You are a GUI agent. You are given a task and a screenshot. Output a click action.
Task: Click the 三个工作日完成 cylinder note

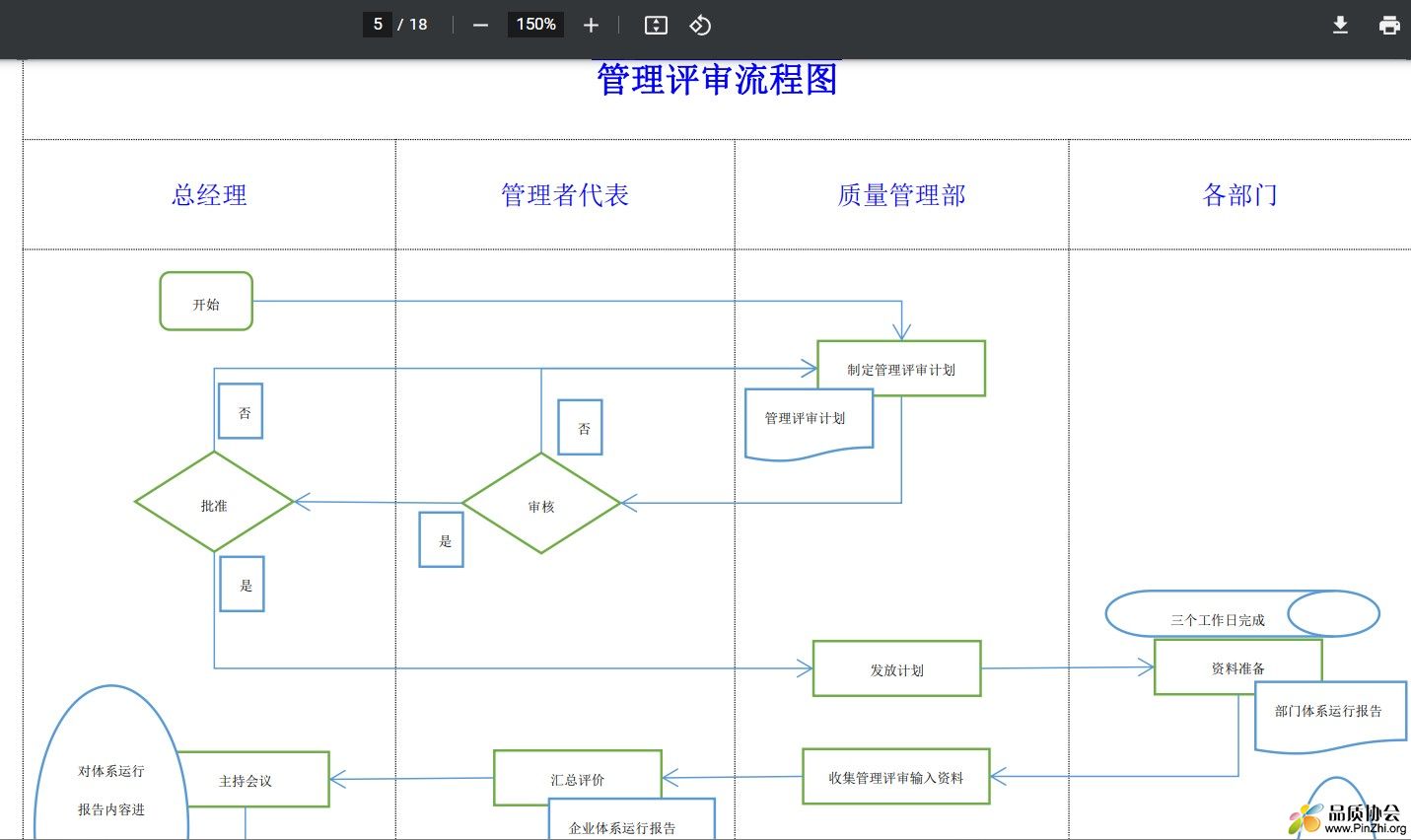1242,614
